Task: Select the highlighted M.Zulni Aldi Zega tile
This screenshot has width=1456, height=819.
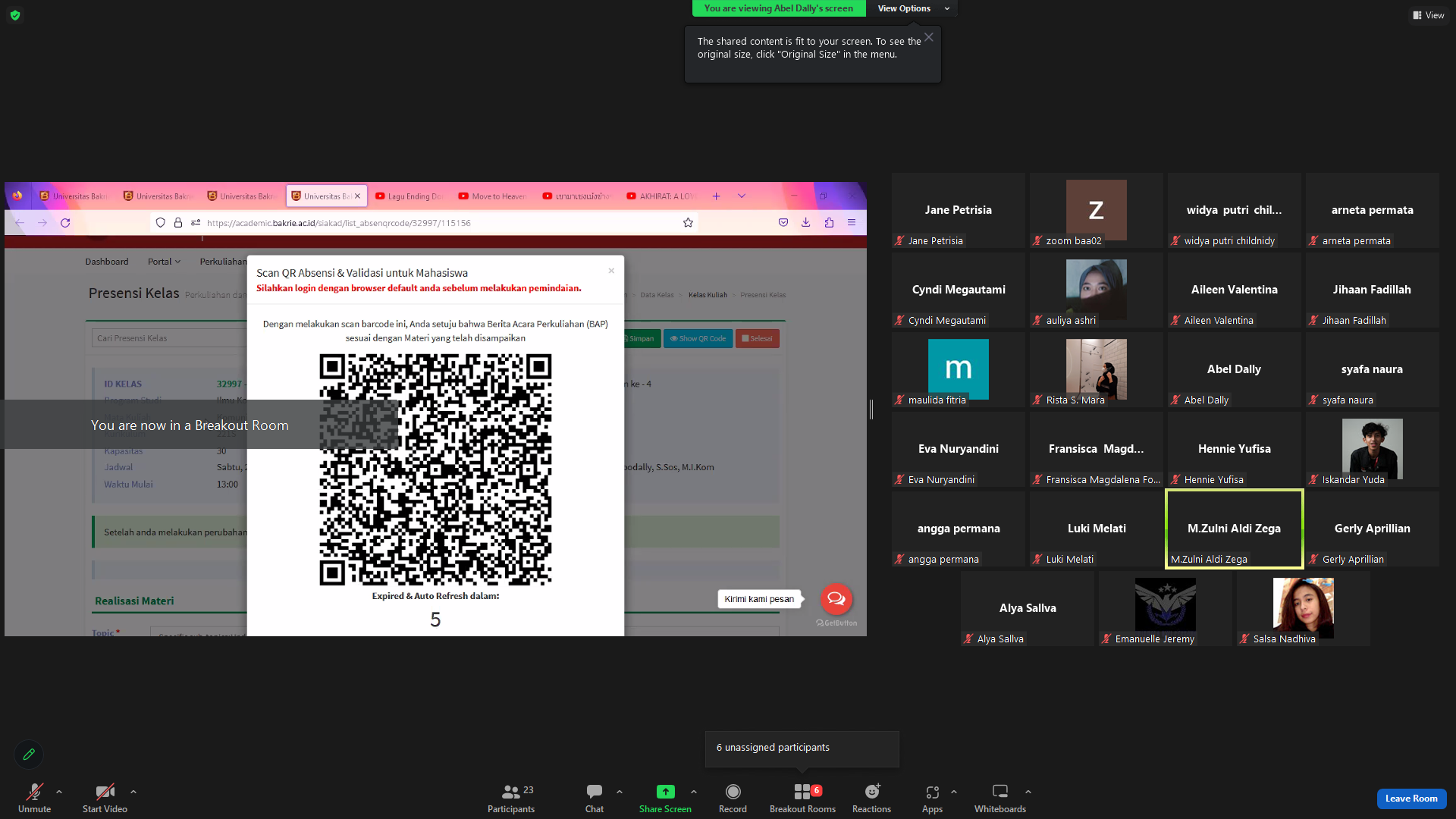Action: pos(1234,529)
